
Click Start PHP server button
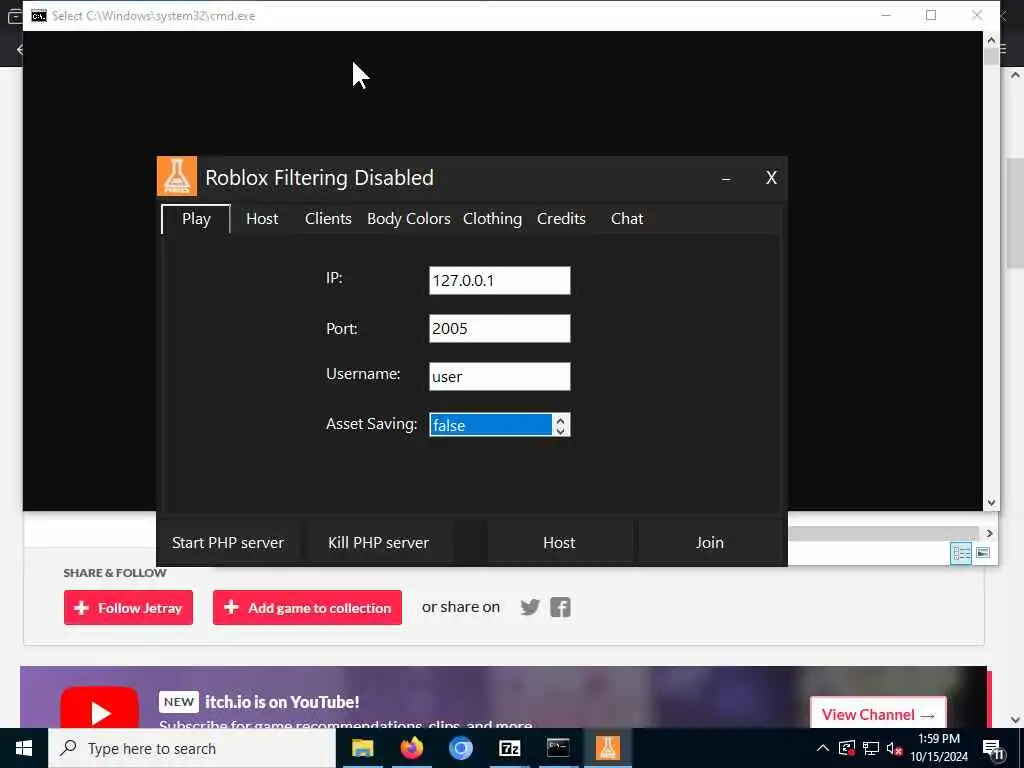click(228, 543)
